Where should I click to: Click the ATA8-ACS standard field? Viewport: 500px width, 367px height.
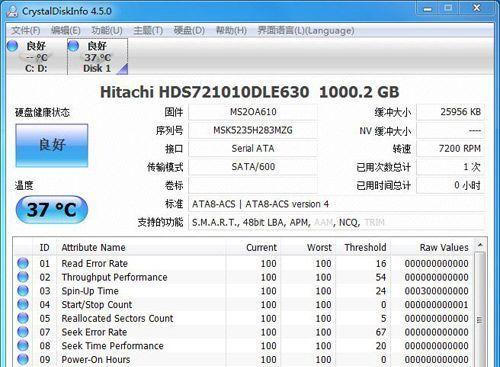337,204
